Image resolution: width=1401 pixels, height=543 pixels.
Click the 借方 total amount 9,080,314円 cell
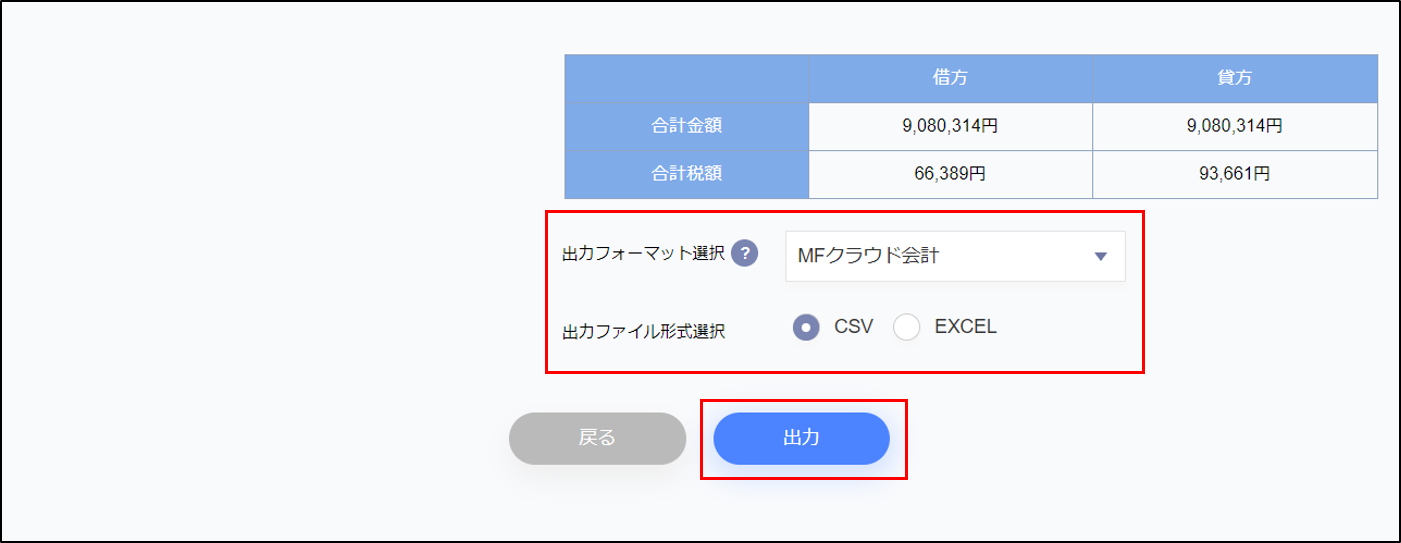[950, 125]
